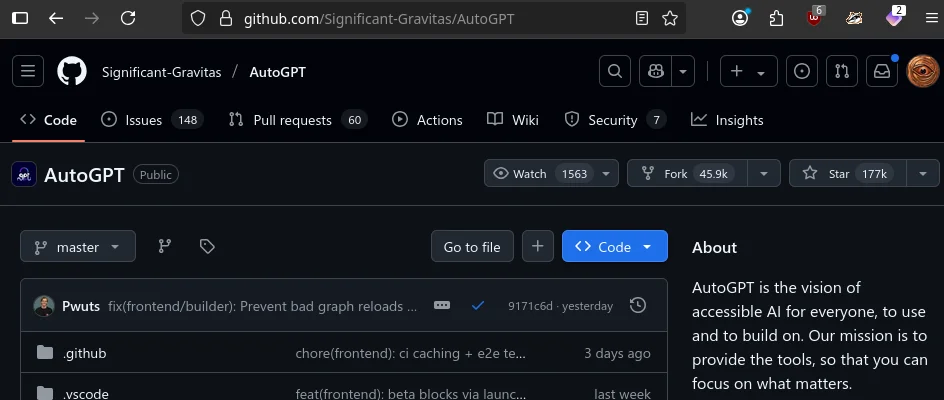Open the browser extensions puzzle icon
Screen dimensions: 944x400
[x=777, y=19]
